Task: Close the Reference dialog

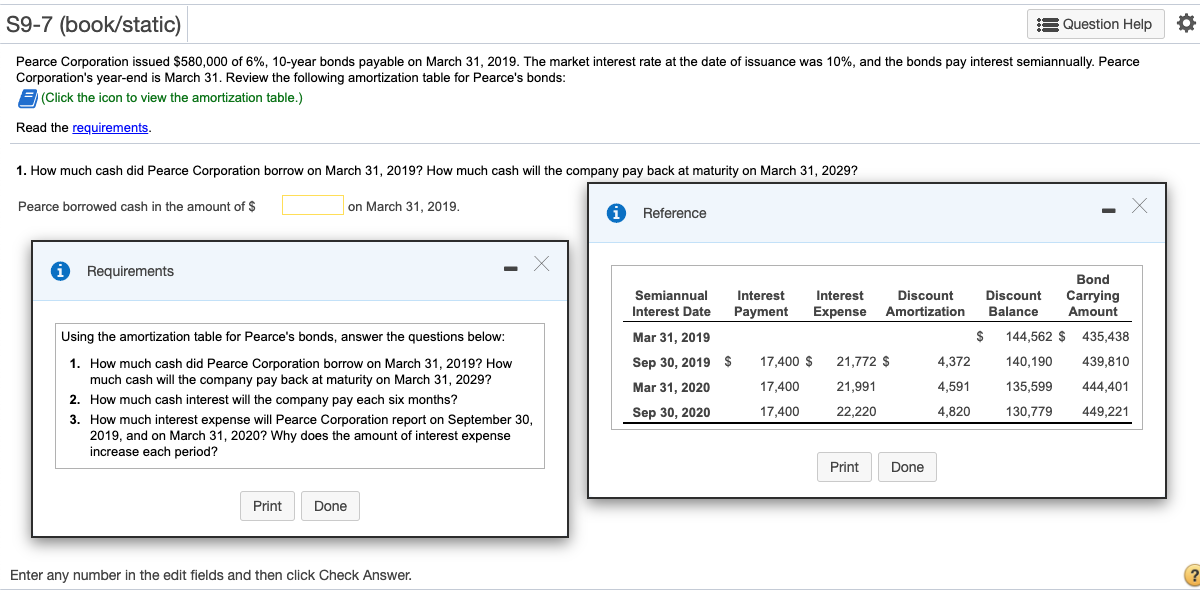Action: click(x=1140, y=206)
